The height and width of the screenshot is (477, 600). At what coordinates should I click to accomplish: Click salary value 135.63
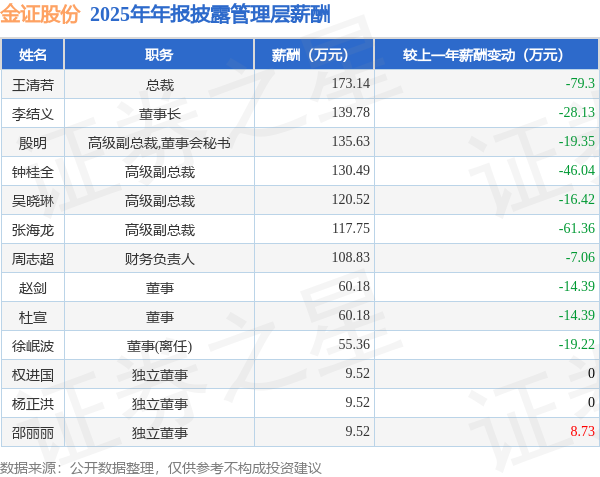coord(351,141)
